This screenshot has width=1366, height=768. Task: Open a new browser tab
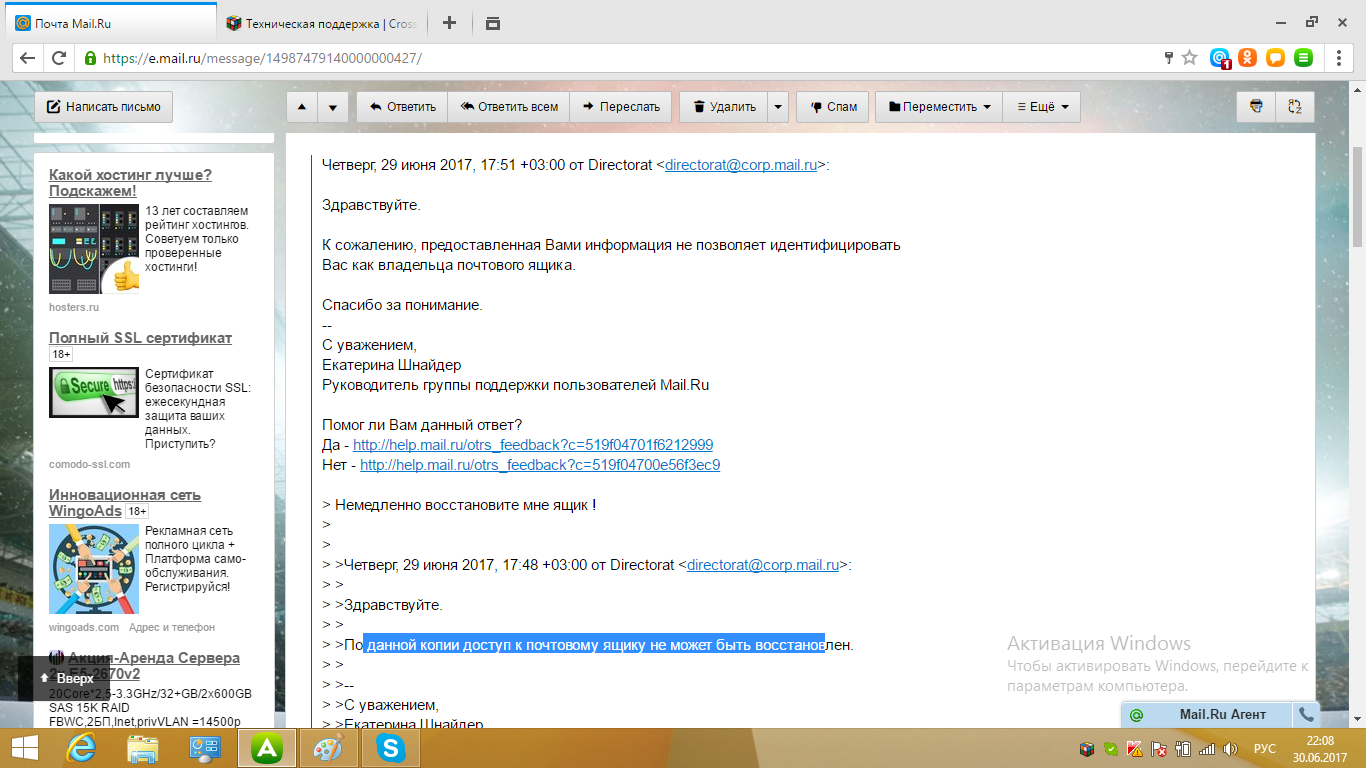coord(449,23)
